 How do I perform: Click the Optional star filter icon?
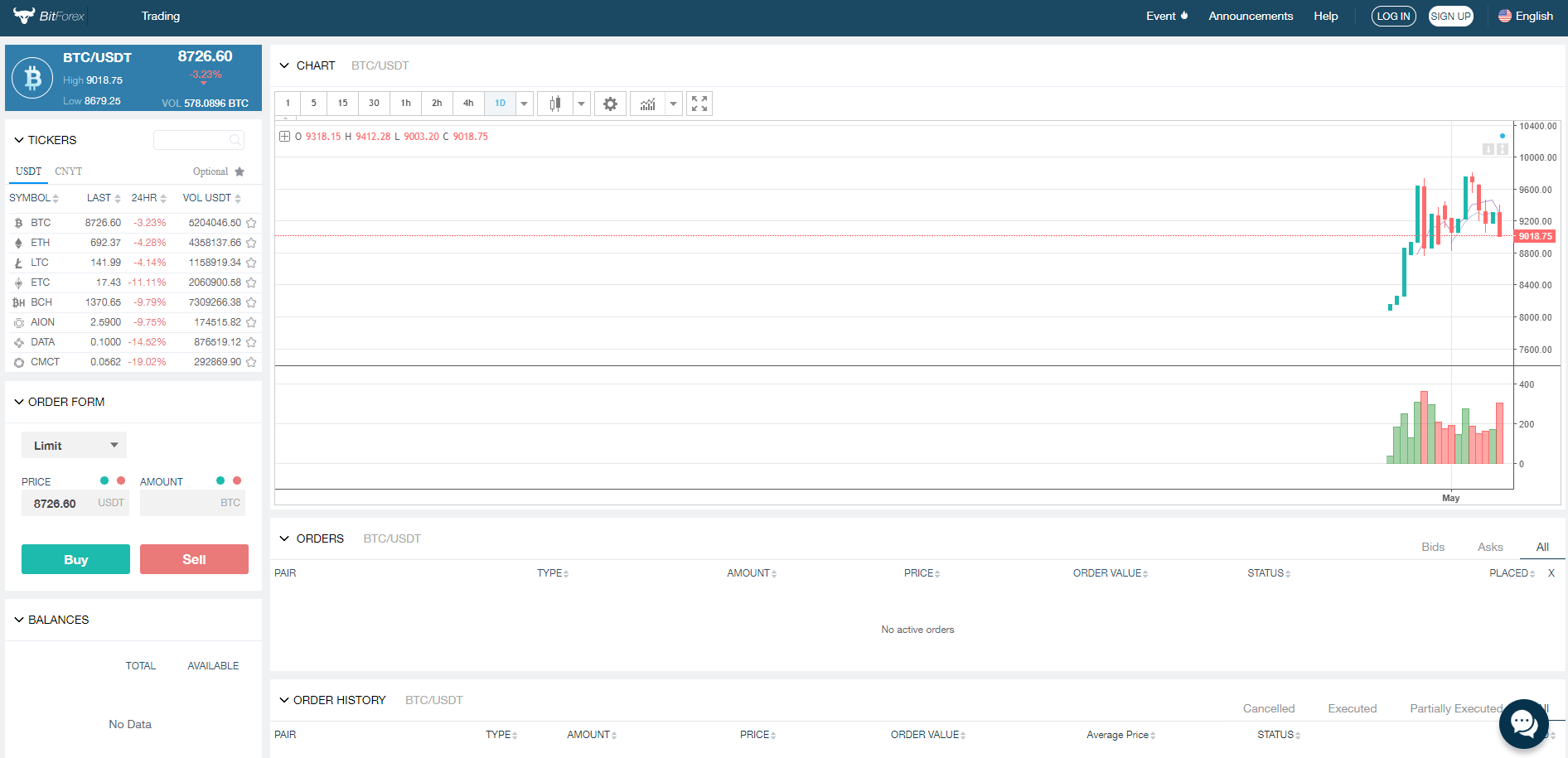[240, 171]
